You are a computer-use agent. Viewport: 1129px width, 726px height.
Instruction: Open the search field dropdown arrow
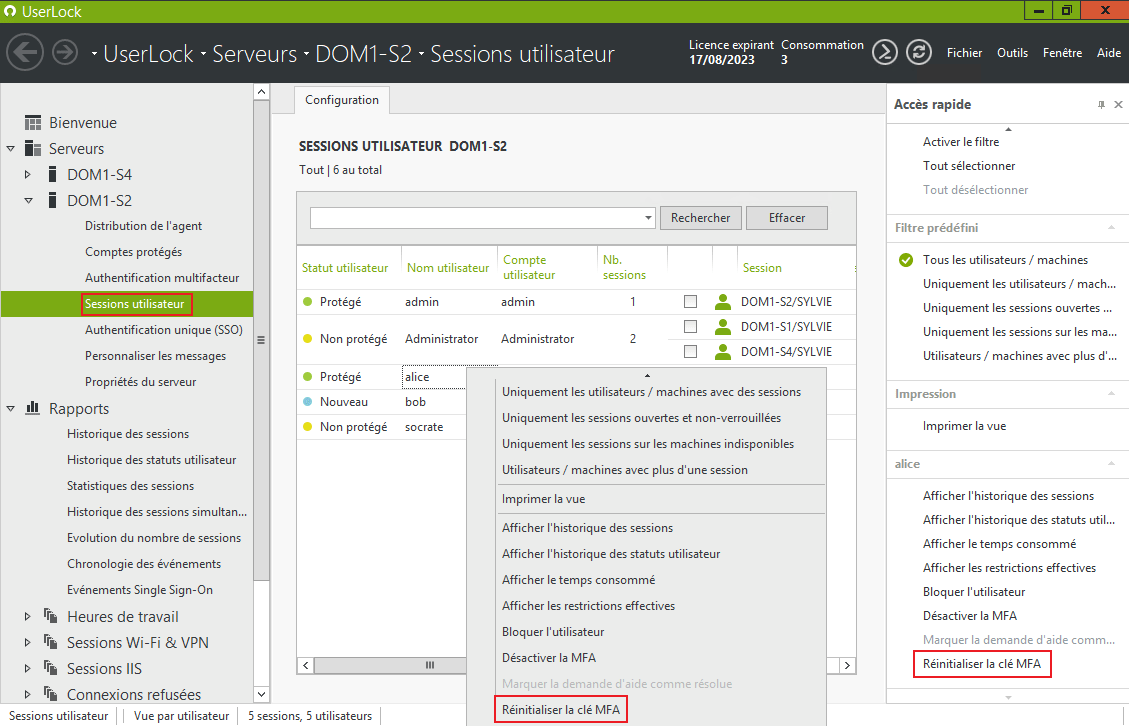648,218
